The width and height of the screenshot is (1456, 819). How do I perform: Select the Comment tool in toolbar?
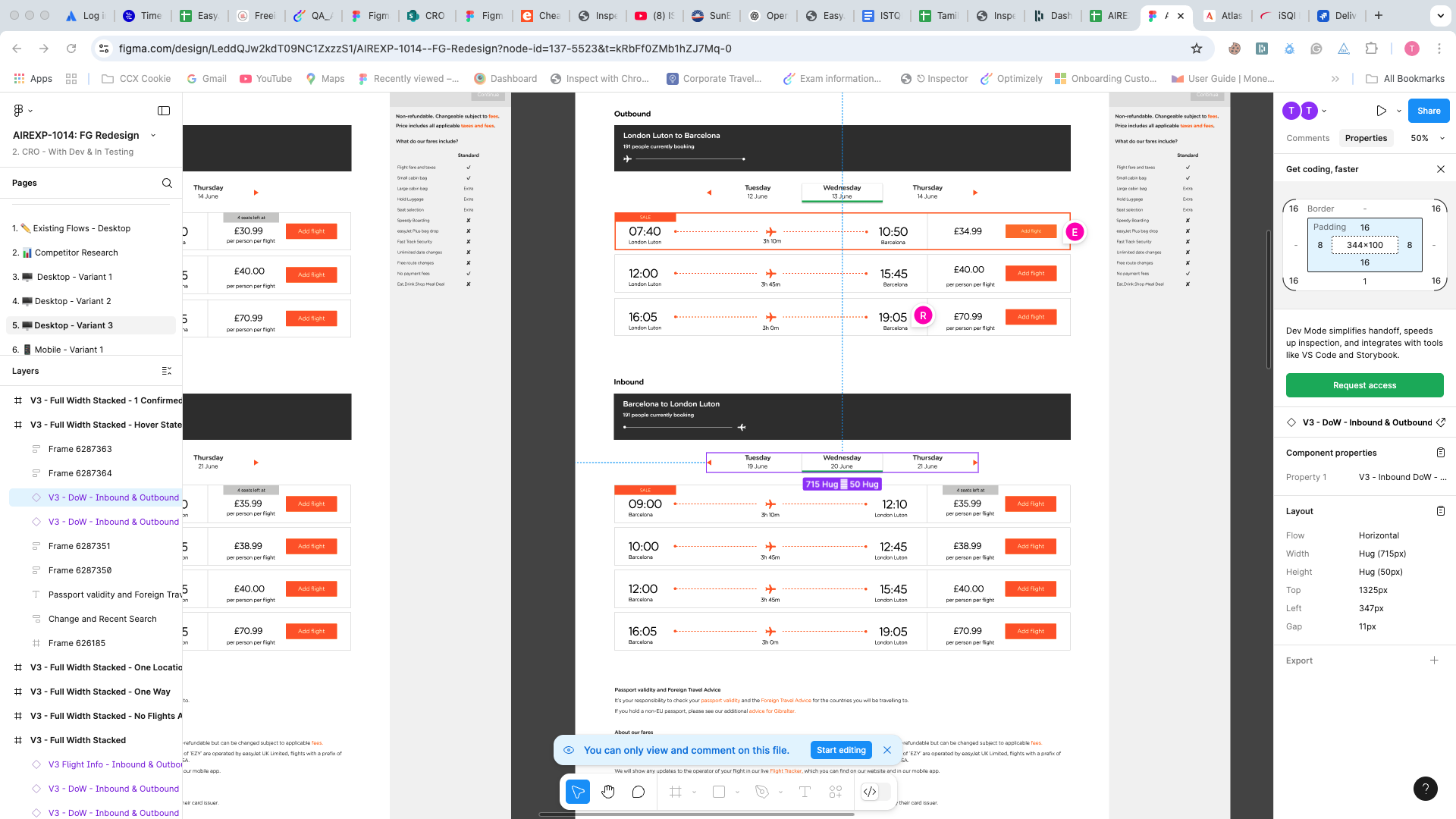[639, 792]
